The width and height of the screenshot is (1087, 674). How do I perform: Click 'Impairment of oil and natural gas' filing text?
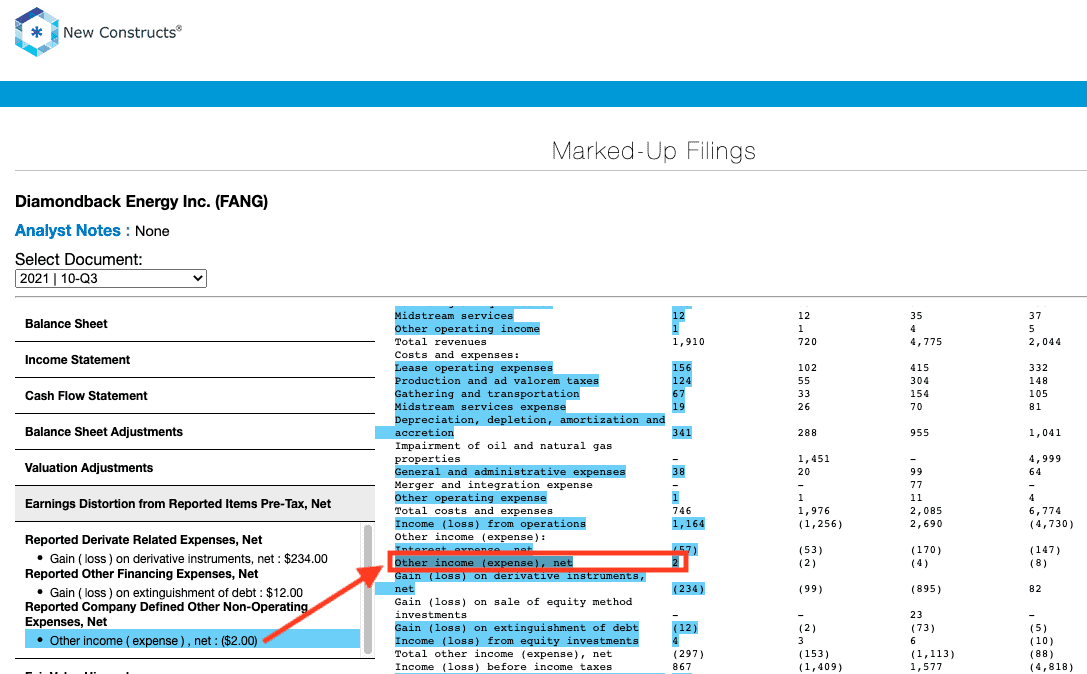pyautogui.click(x=503, y=446)
